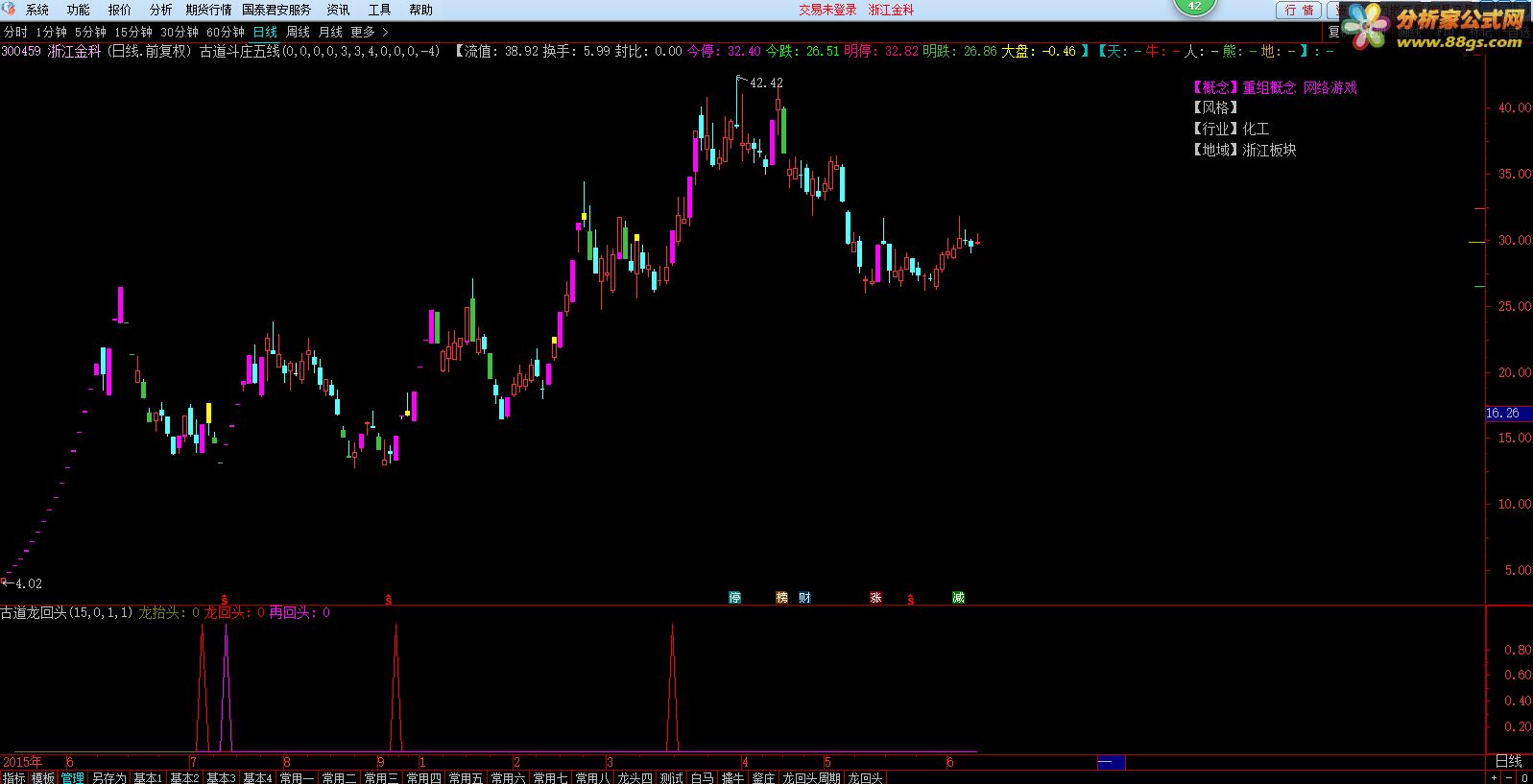The image size is (1533, 784).
Task: Select the 龙回头 template
Action: pos(865,777)
